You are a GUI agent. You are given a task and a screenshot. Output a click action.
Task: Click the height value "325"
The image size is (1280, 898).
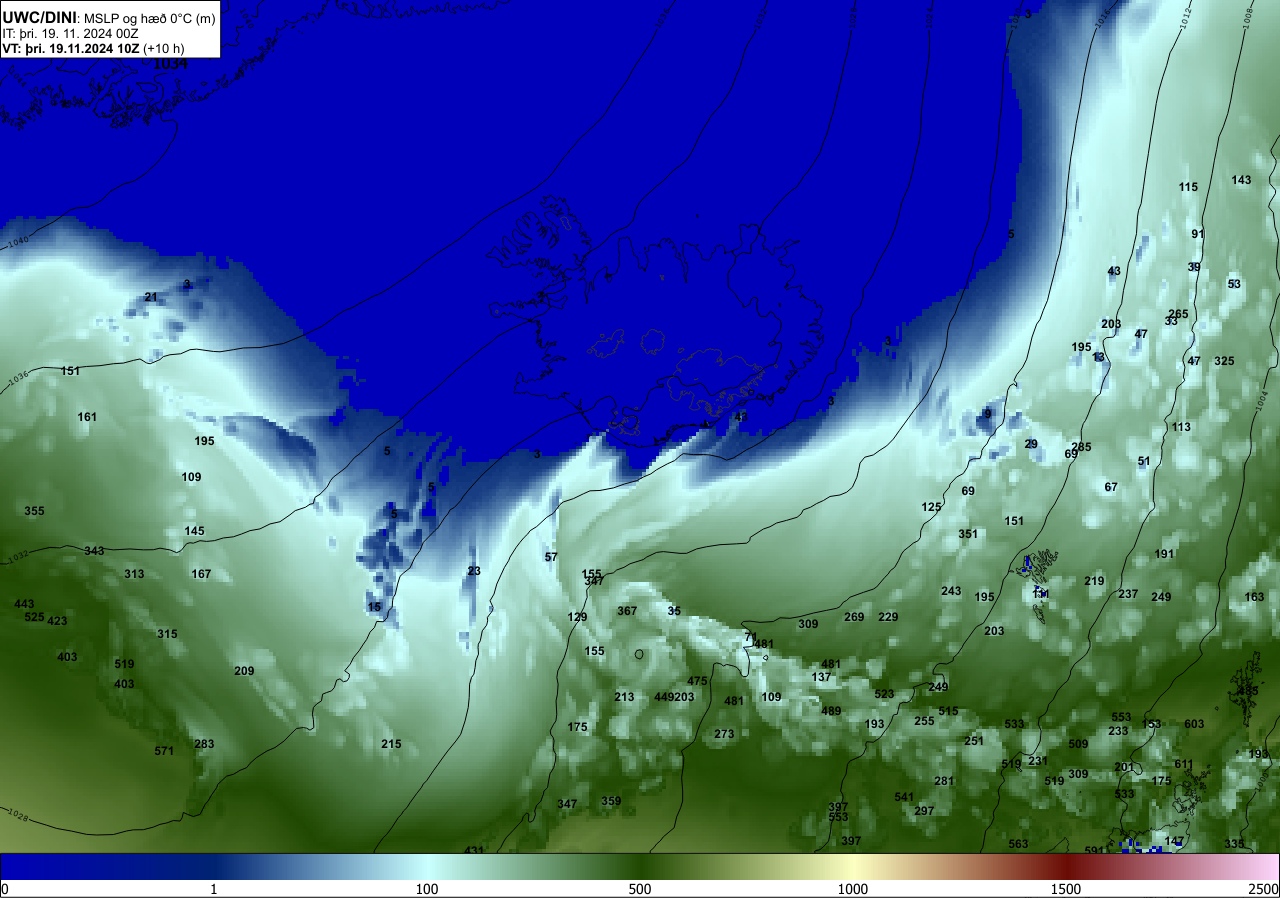coord(1224,361)
